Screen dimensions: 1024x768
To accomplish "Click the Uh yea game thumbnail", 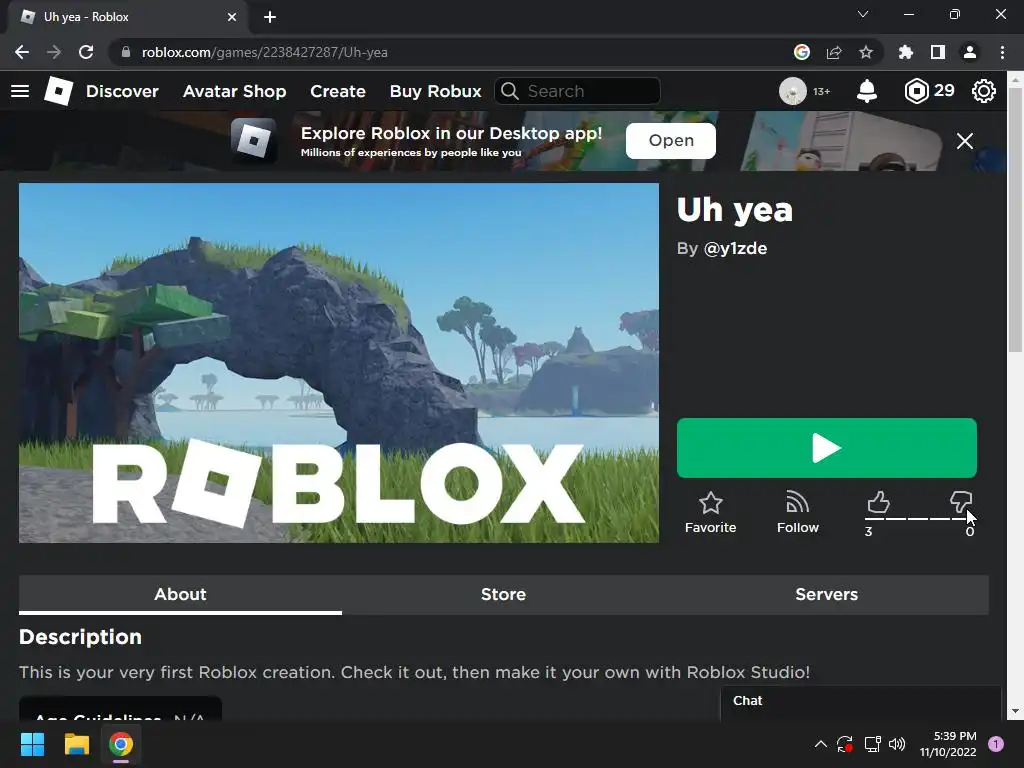I will (339, 362).
